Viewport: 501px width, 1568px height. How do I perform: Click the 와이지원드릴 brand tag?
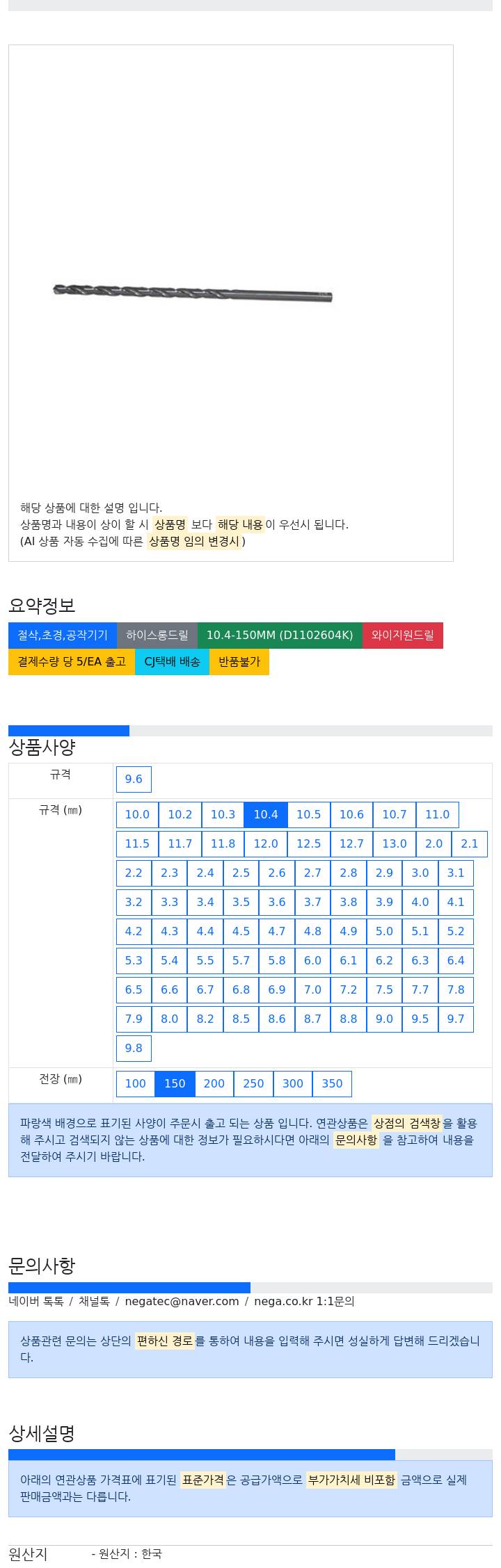click(x=403, y=635)
